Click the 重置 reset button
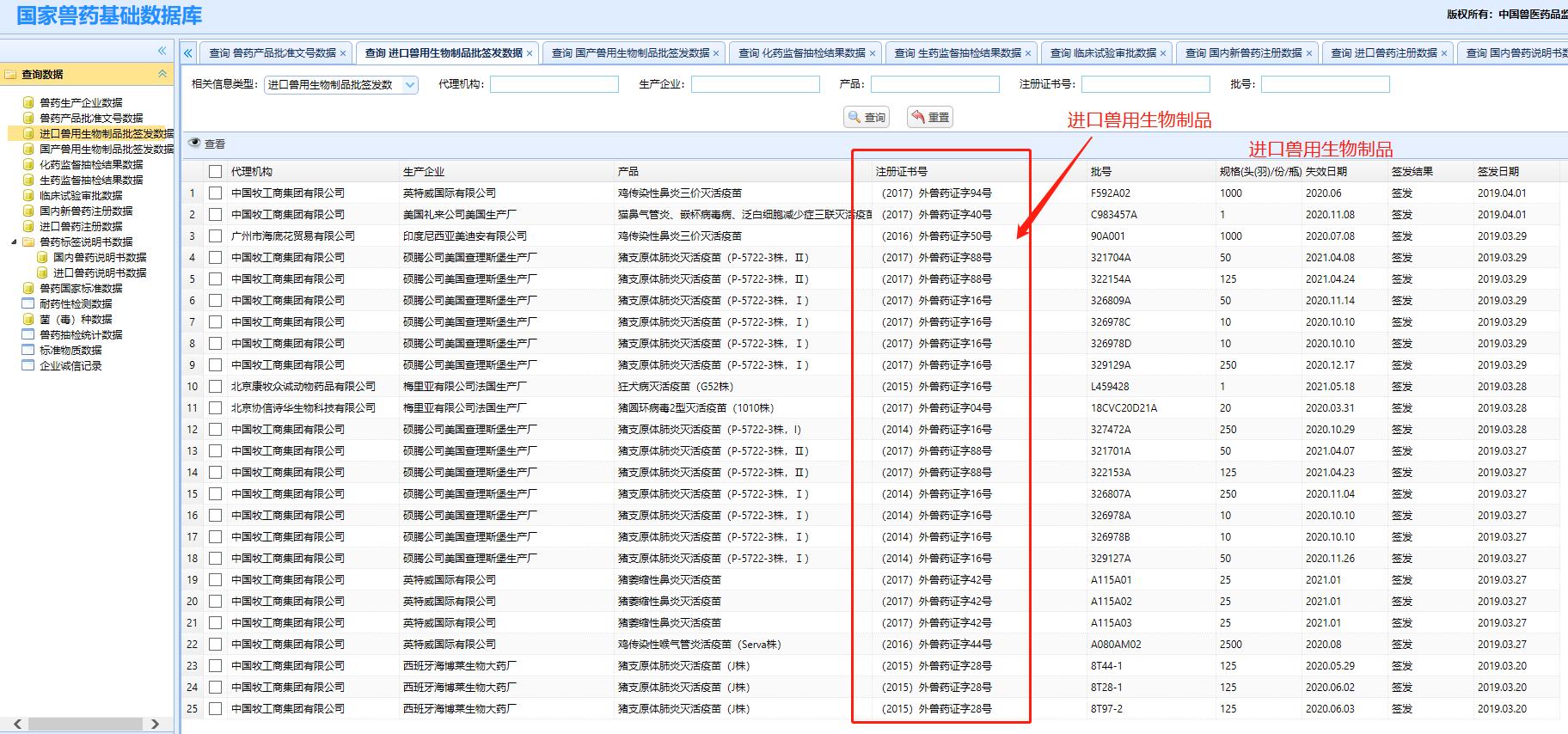The height and width of the screenshot is (734, 1568). pyautogui.click(x=930, y=117)
